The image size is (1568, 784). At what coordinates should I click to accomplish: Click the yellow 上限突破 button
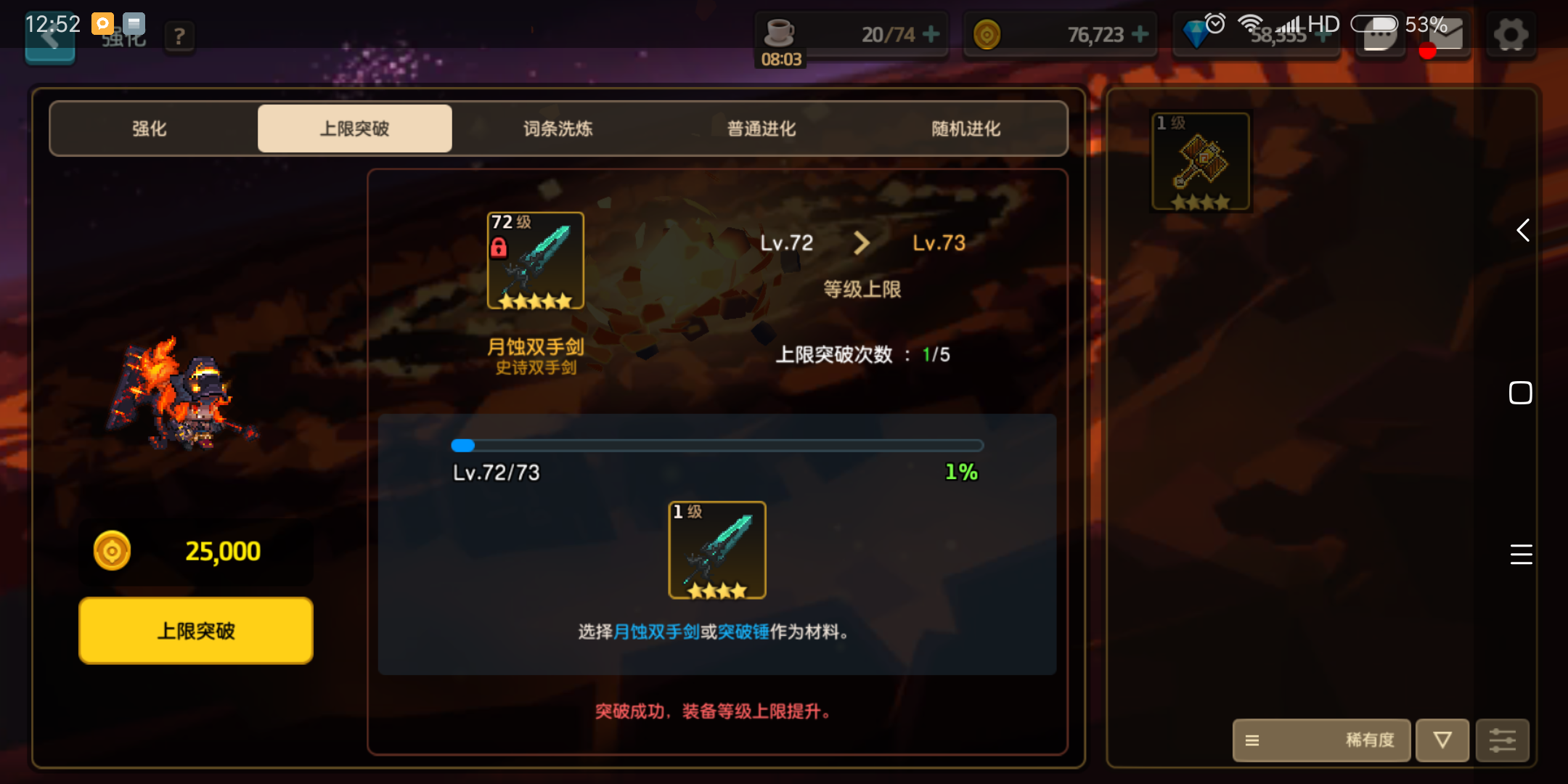[x=196, y=630]
